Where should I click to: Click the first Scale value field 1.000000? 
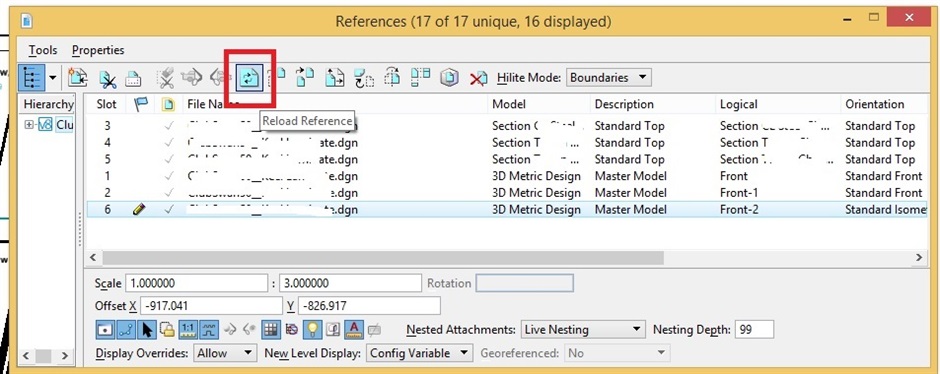[196, 283]
